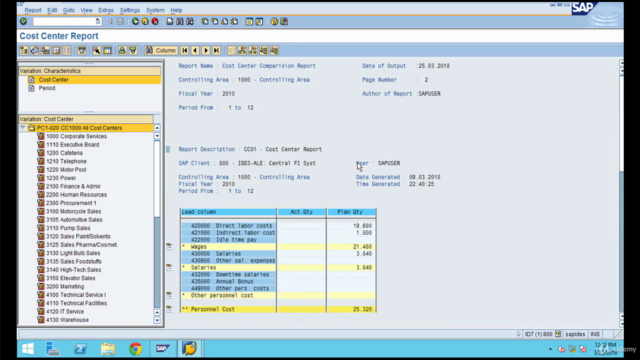Click the First Page icon in standard toolbar

click(x=204, y=21)
